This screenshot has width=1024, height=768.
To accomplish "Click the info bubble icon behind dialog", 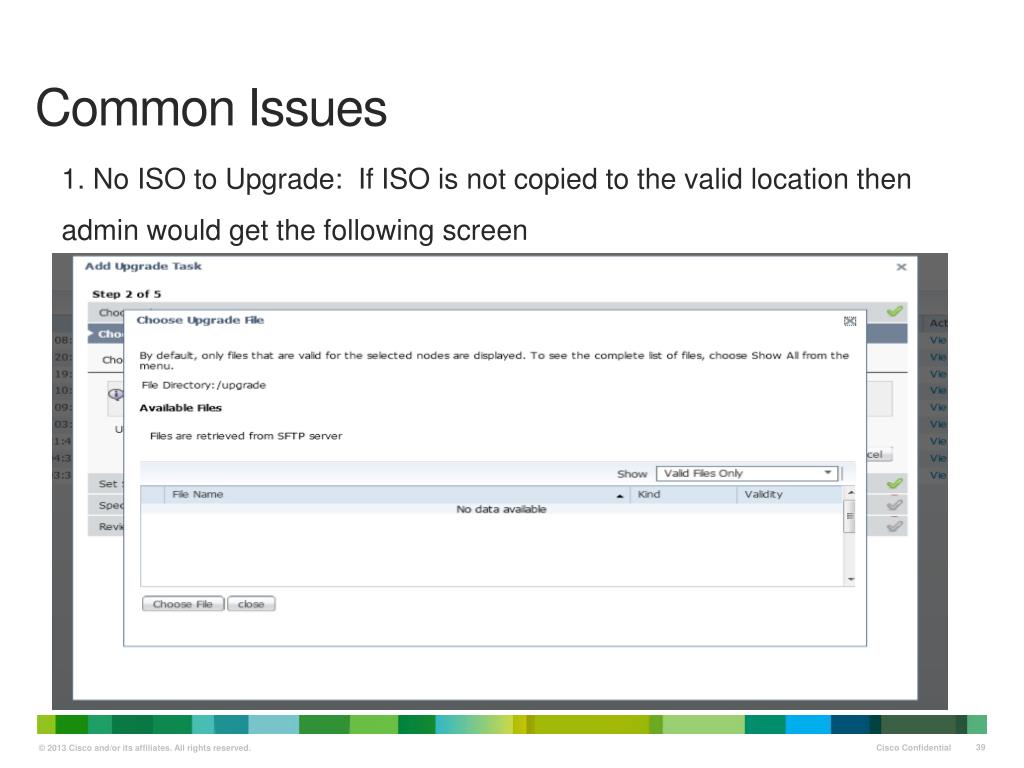I will click(115, 394).
